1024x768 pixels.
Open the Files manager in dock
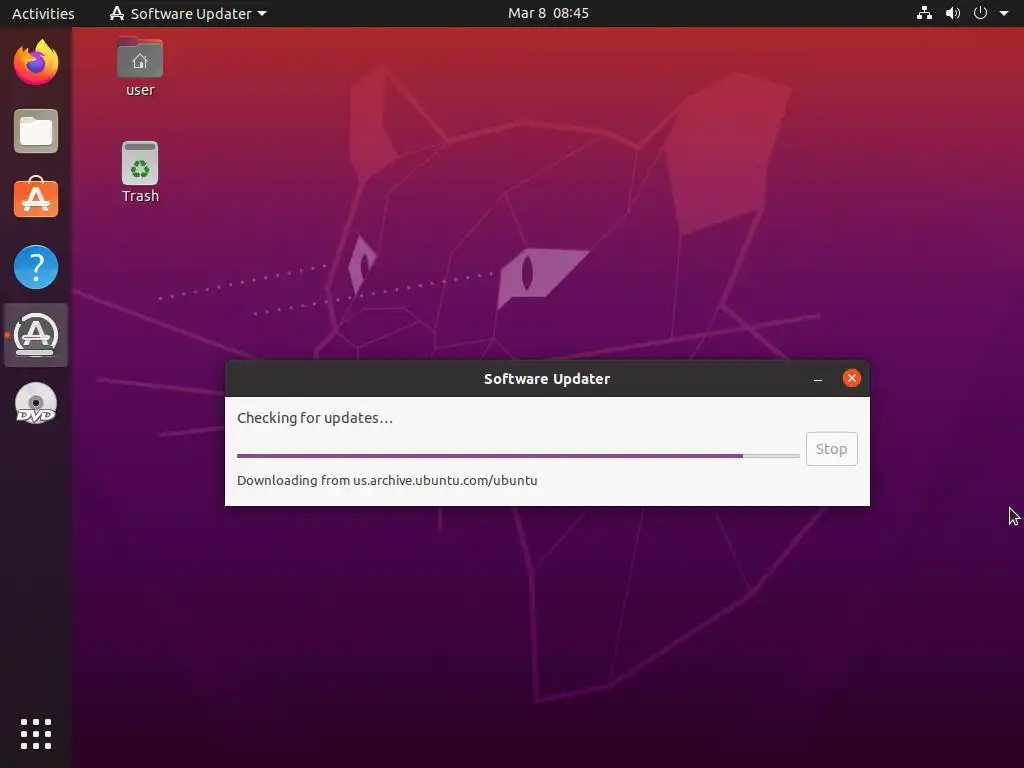click(x=36, y=131)
